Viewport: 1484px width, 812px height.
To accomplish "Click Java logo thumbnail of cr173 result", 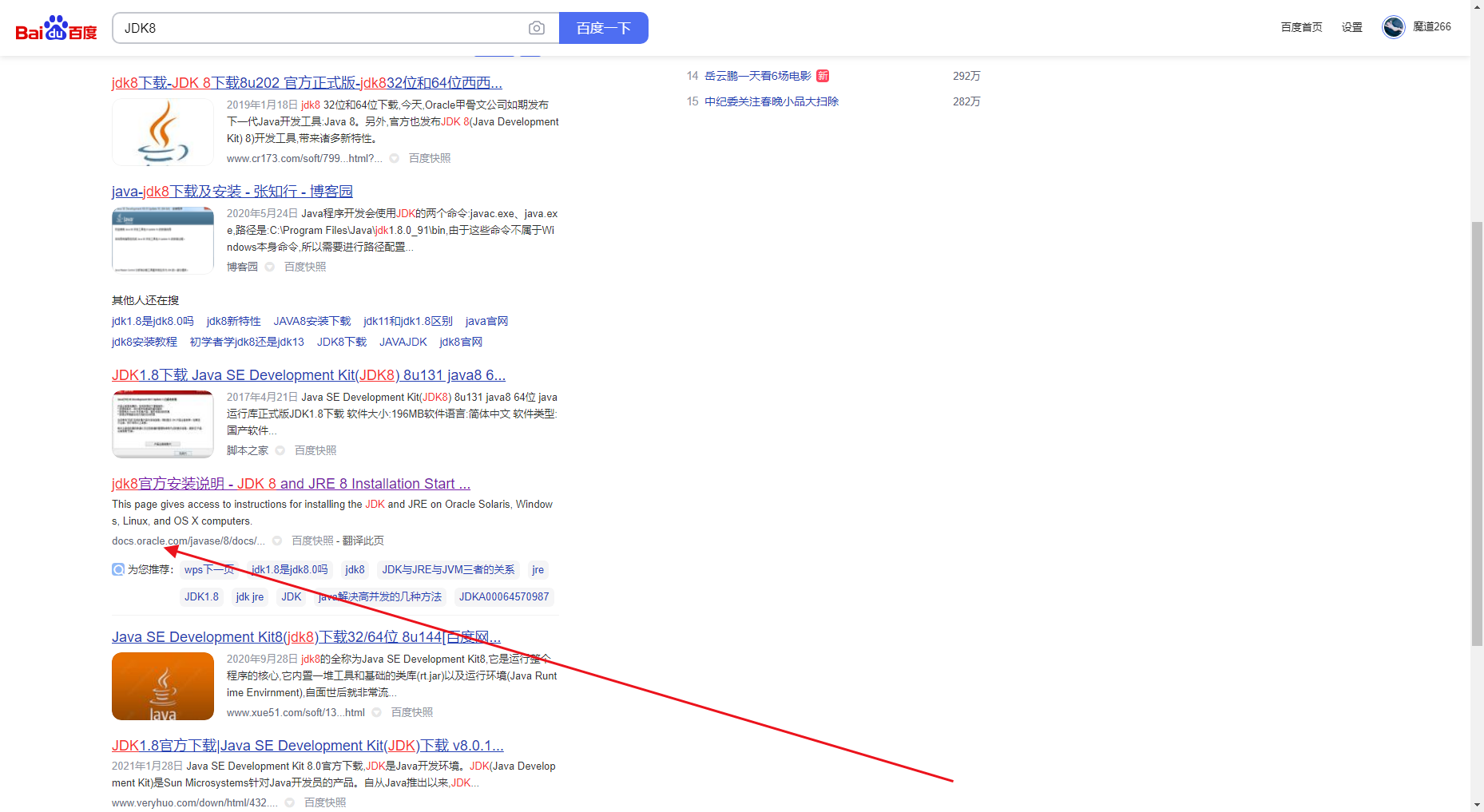I will click(x=163, y=133).
